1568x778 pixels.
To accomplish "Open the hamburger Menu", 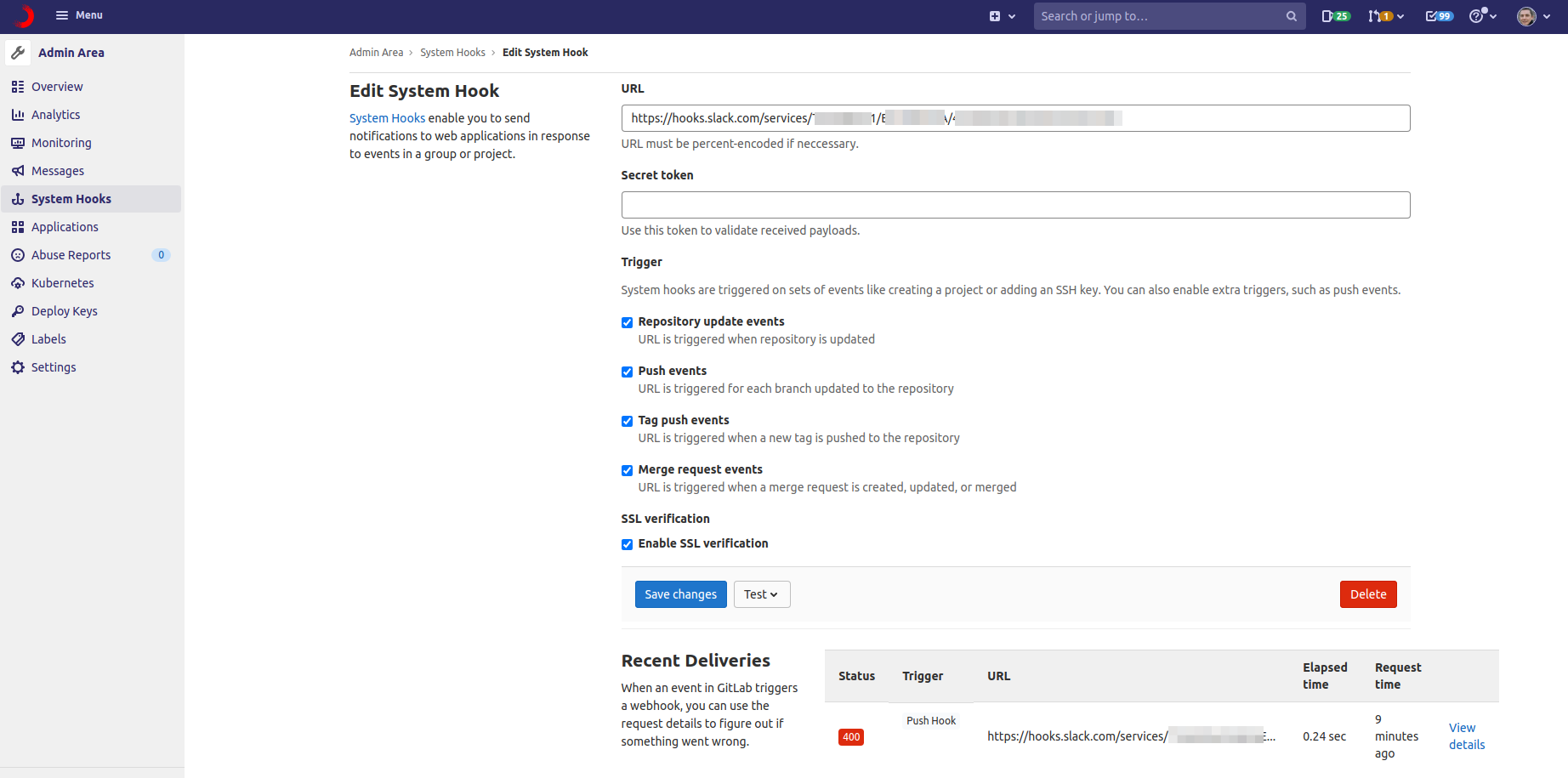I will [x=79, y=15].
